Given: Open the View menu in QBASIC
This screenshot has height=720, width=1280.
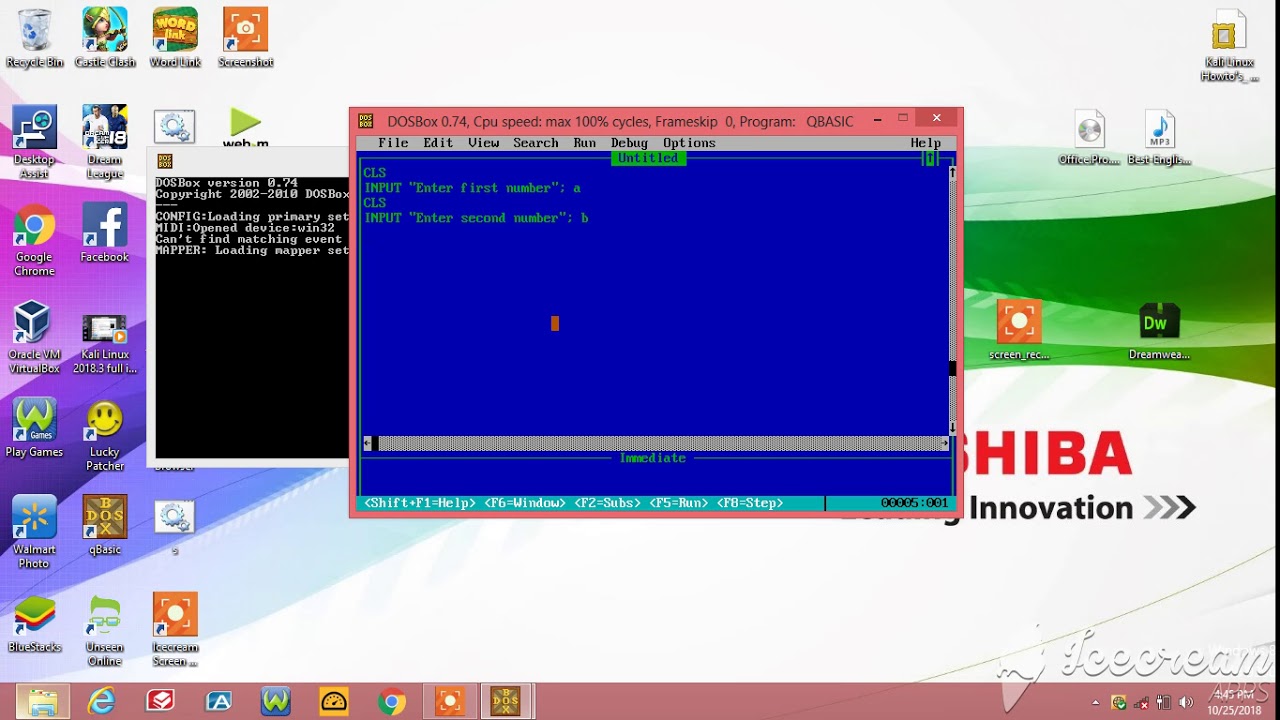Looking at the screenshot, I should [483, 143].
